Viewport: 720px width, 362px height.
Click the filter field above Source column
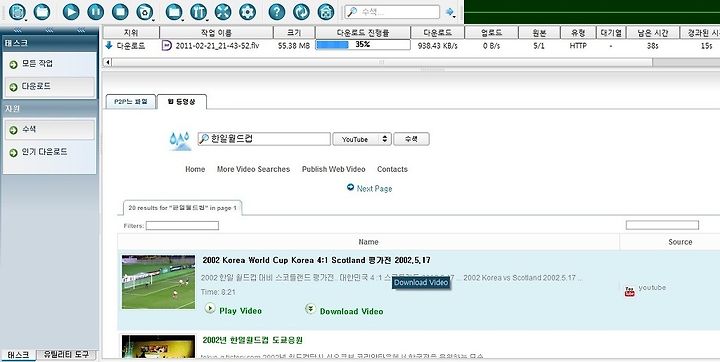click(x=662, y=225)
